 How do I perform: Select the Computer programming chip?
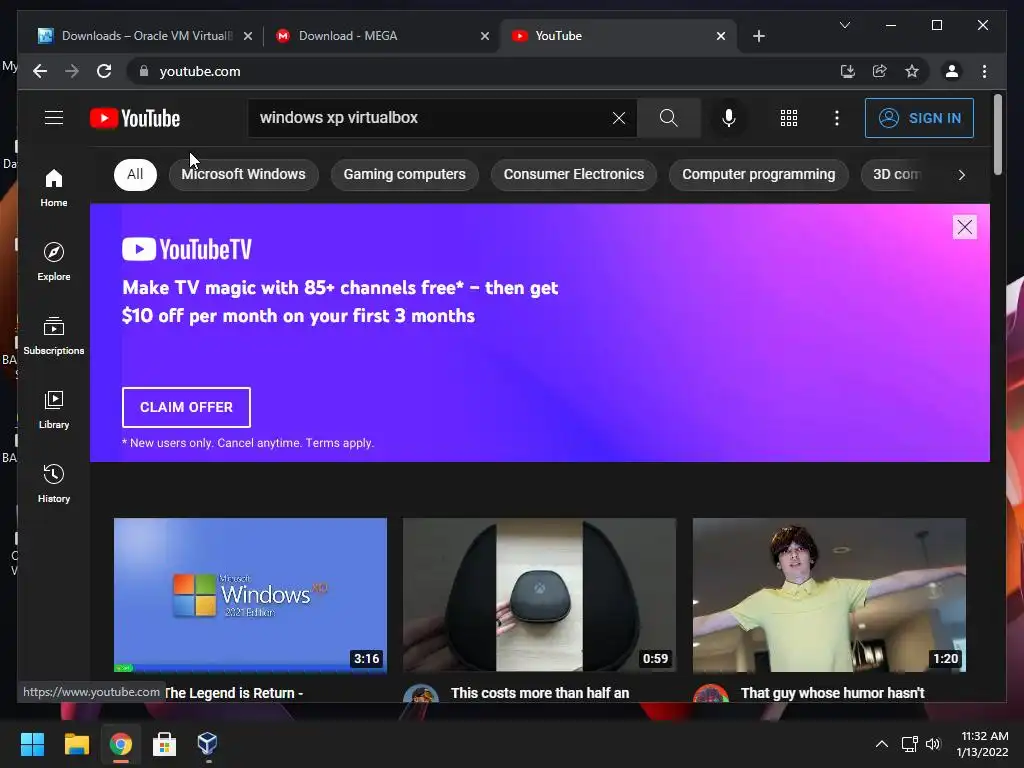[x=758, y=174]
